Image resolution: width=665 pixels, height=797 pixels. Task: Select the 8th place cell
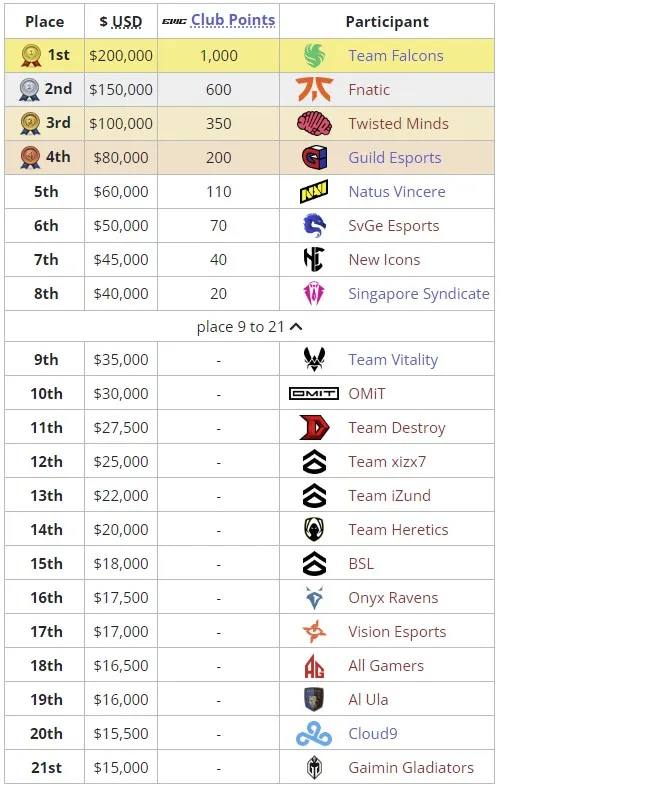coord(45,294)
